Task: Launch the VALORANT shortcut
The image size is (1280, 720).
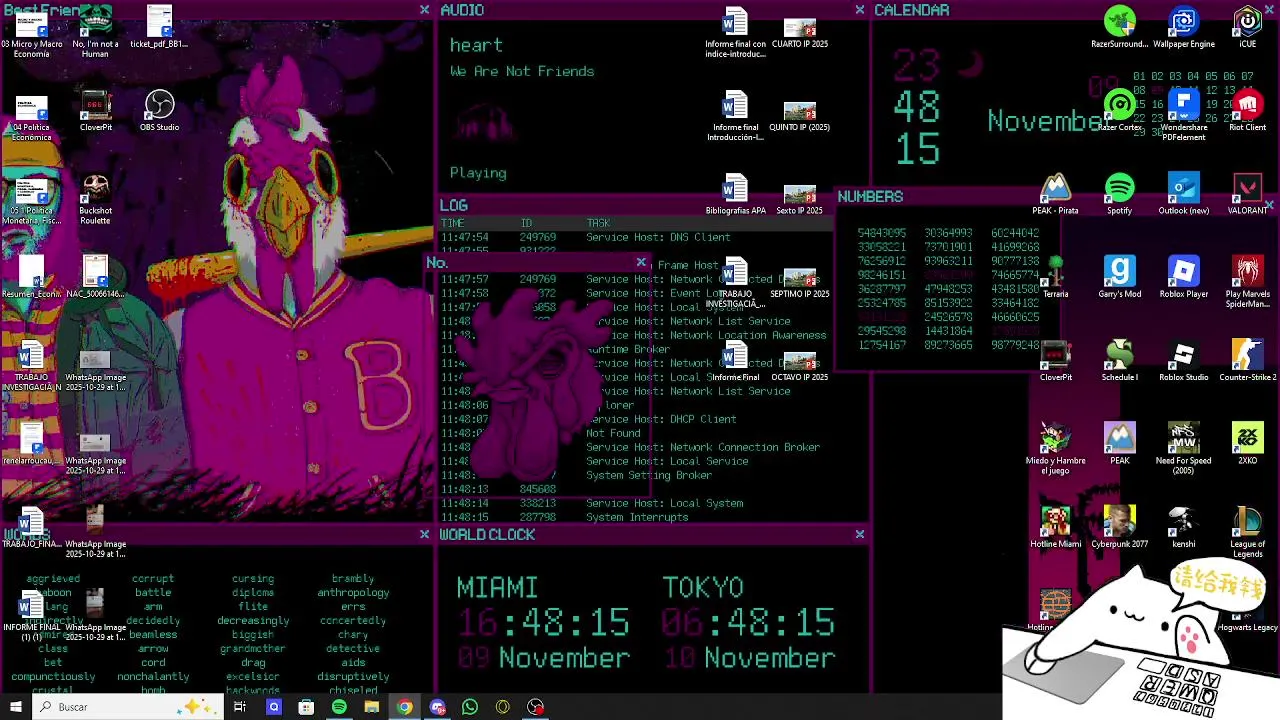Action: click(x=1247, y=194)
